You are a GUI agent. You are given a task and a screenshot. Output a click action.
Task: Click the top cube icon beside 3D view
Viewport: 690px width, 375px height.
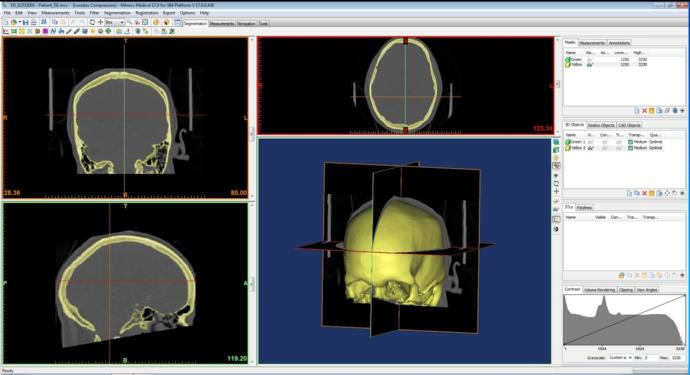click(556, 142)
